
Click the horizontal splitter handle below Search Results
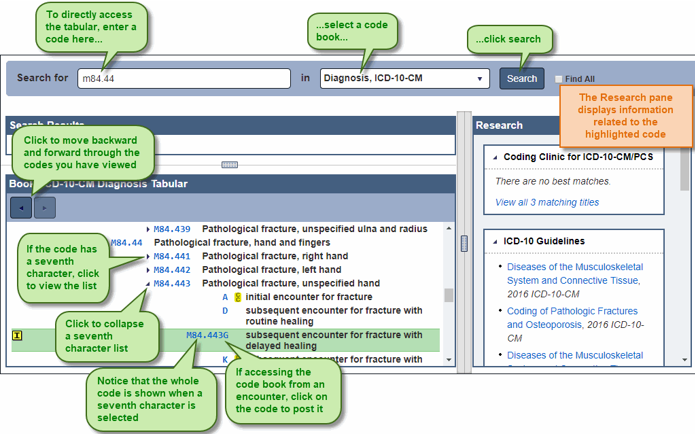coord(230,165)
